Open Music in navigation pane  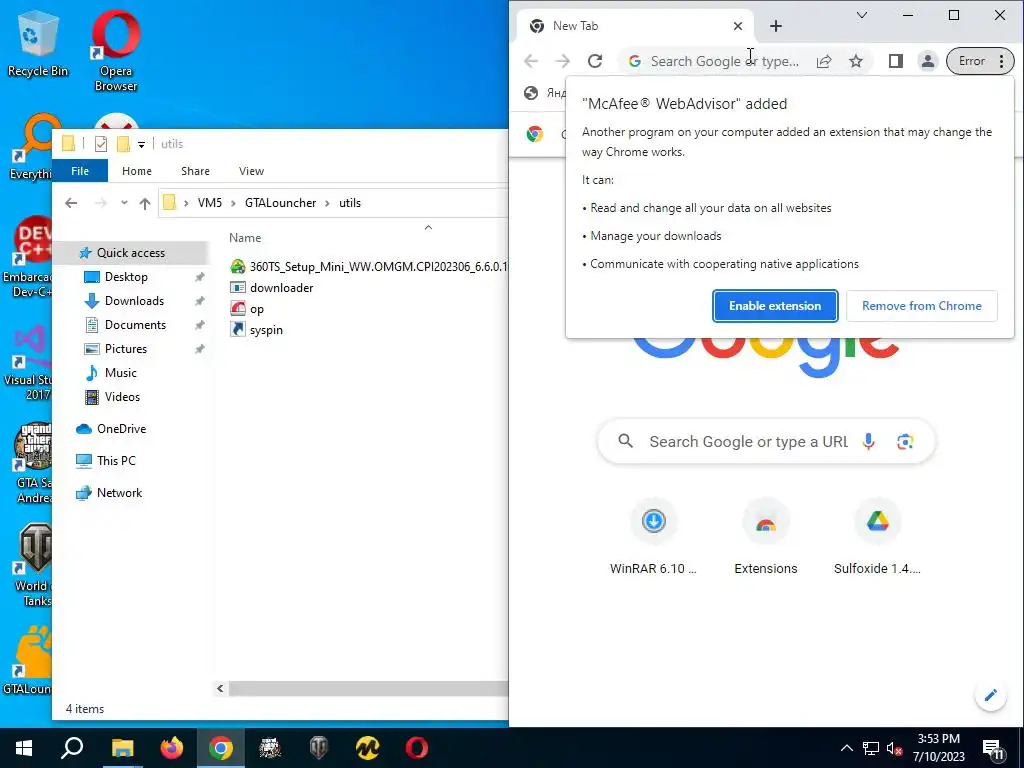(x=120, y=373)
